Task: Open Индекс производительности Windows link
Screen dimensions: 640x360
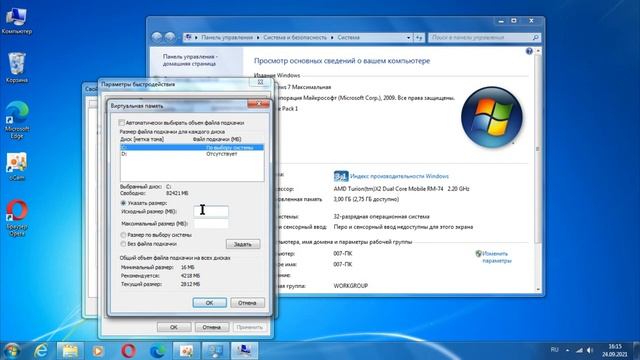Action: point(399,176)
